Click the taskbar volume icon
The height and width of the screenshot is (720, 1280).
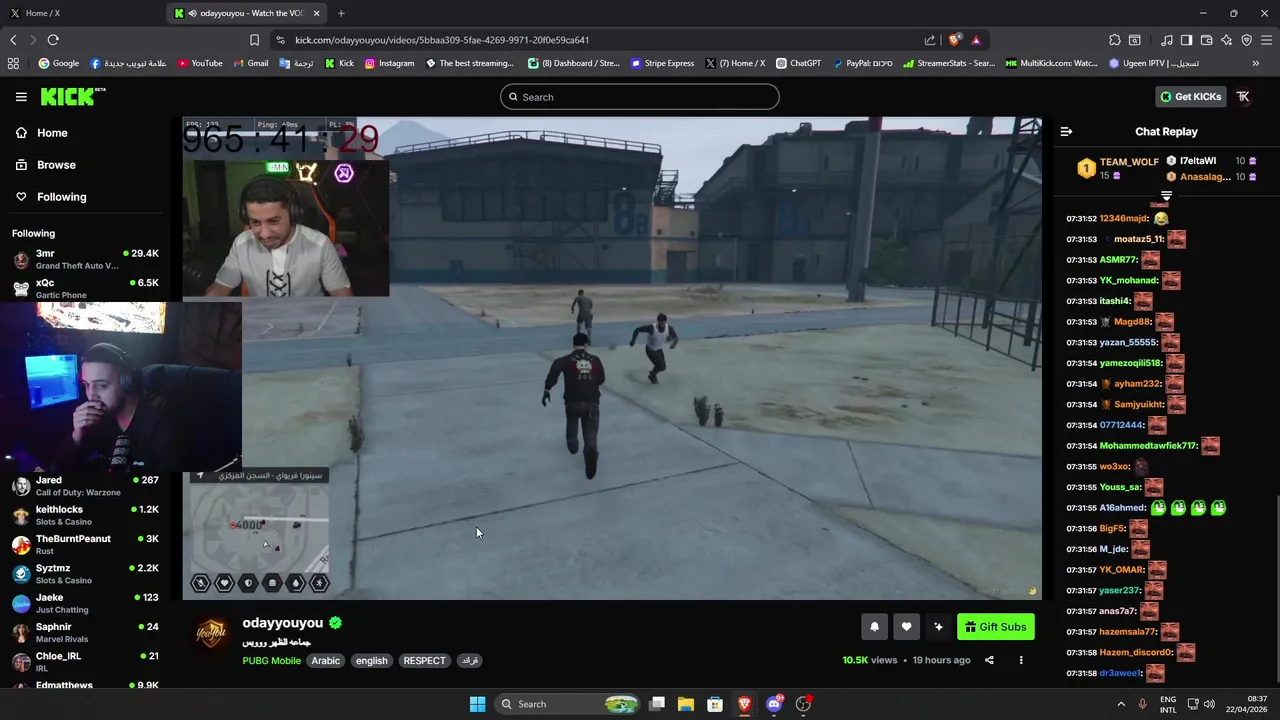pos(1209,704)
